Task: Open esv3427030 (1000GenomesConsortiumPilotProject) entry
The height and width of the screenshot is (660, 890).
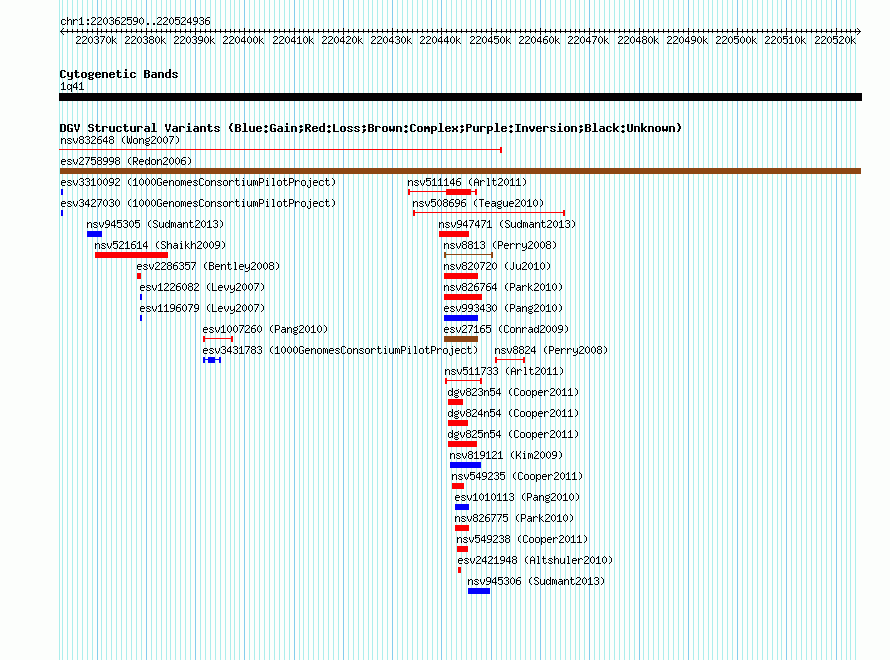Action: click(x=198, y=203)
